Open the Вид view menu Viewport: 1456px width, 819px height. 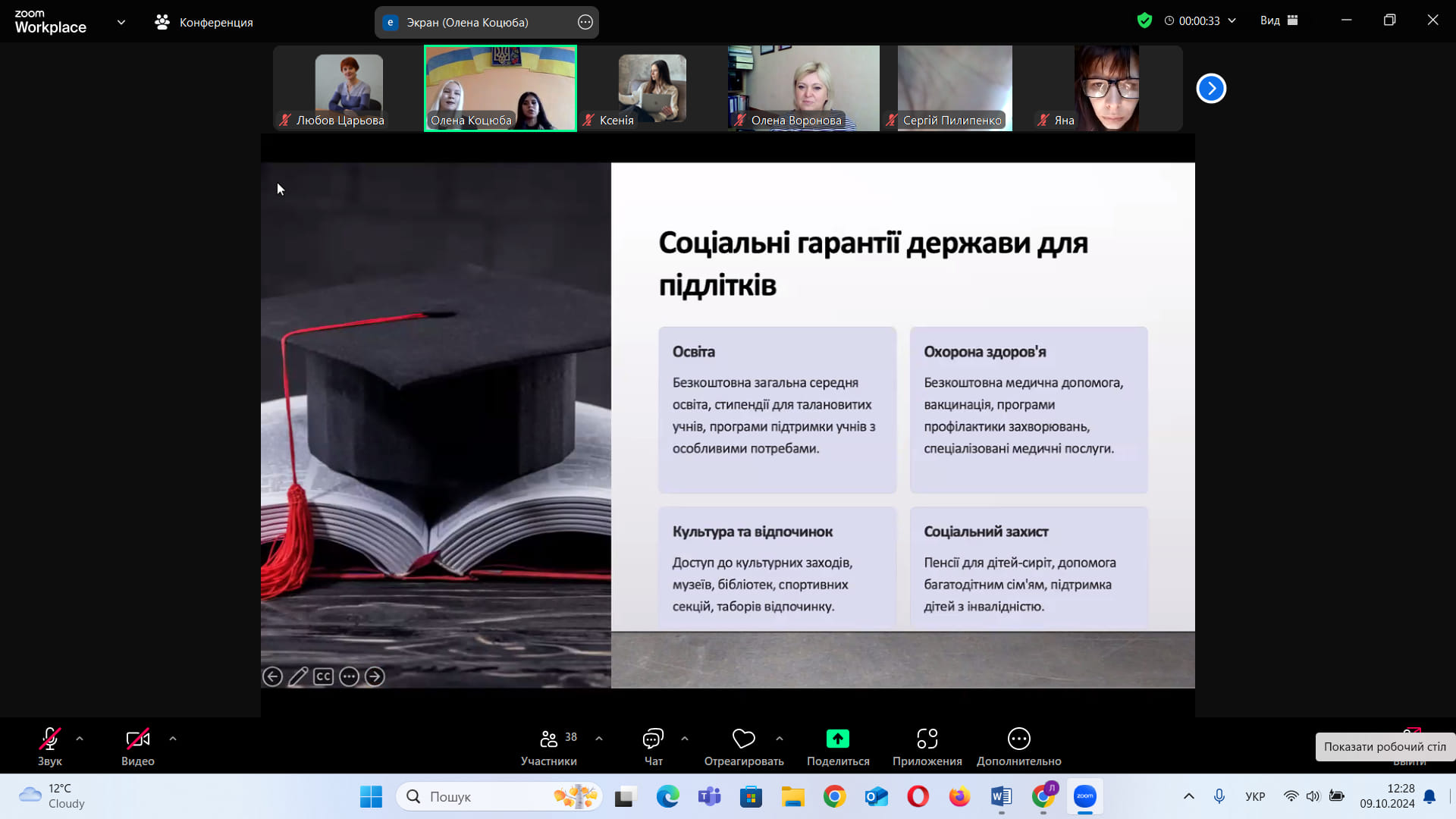(x=1279, y=21)
